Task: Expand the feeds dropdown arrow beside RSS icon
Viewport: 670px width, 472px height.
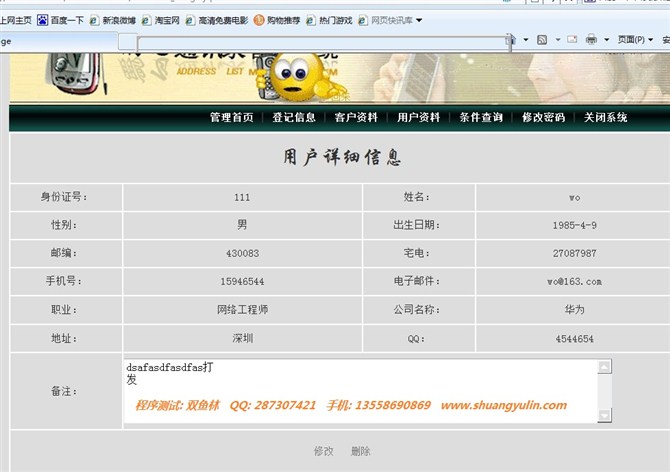Action: [558, 40]
